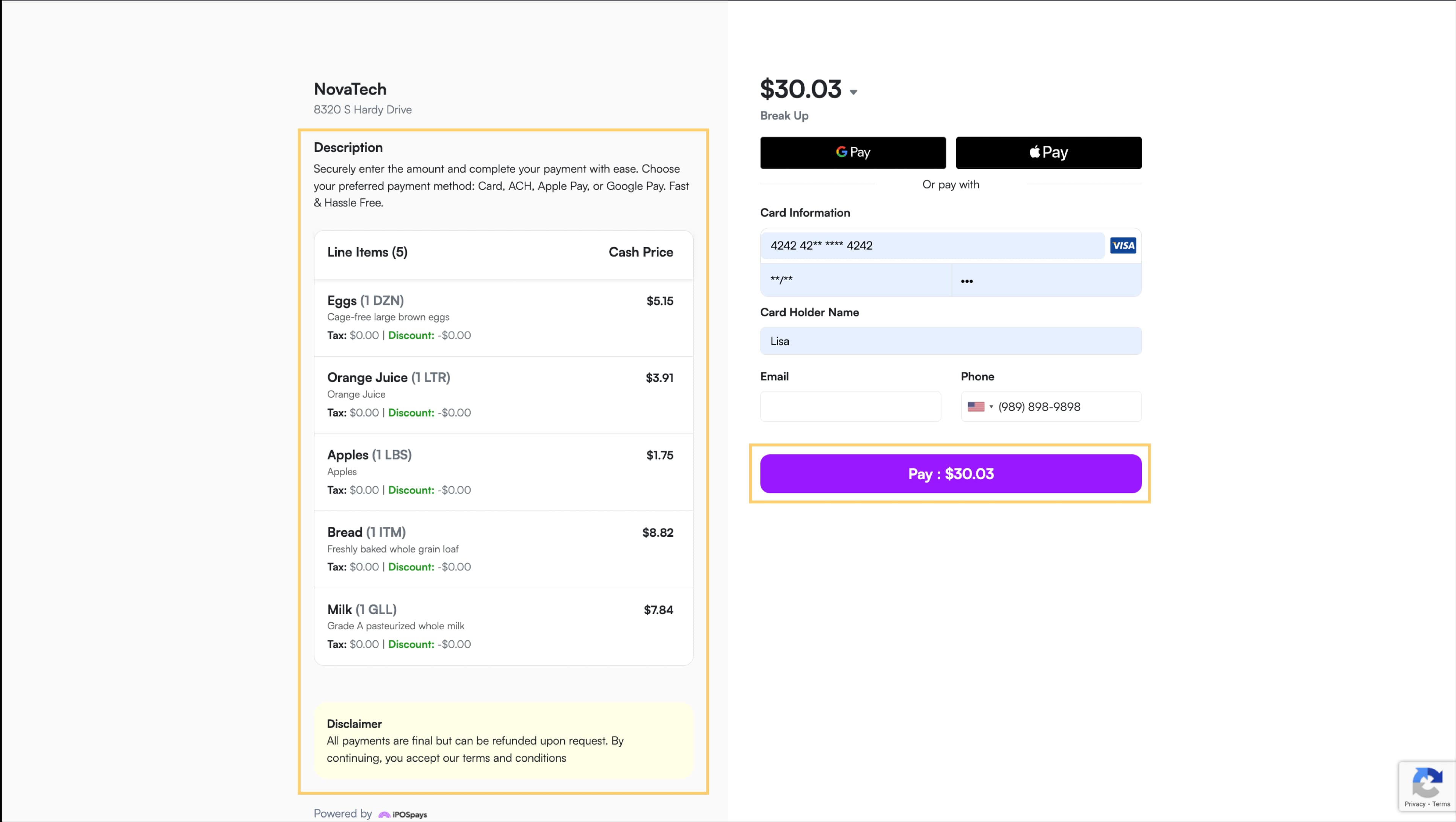Click the Cash Price column header
This screenshot has width=1456, height=822.
tap(640, 252)
